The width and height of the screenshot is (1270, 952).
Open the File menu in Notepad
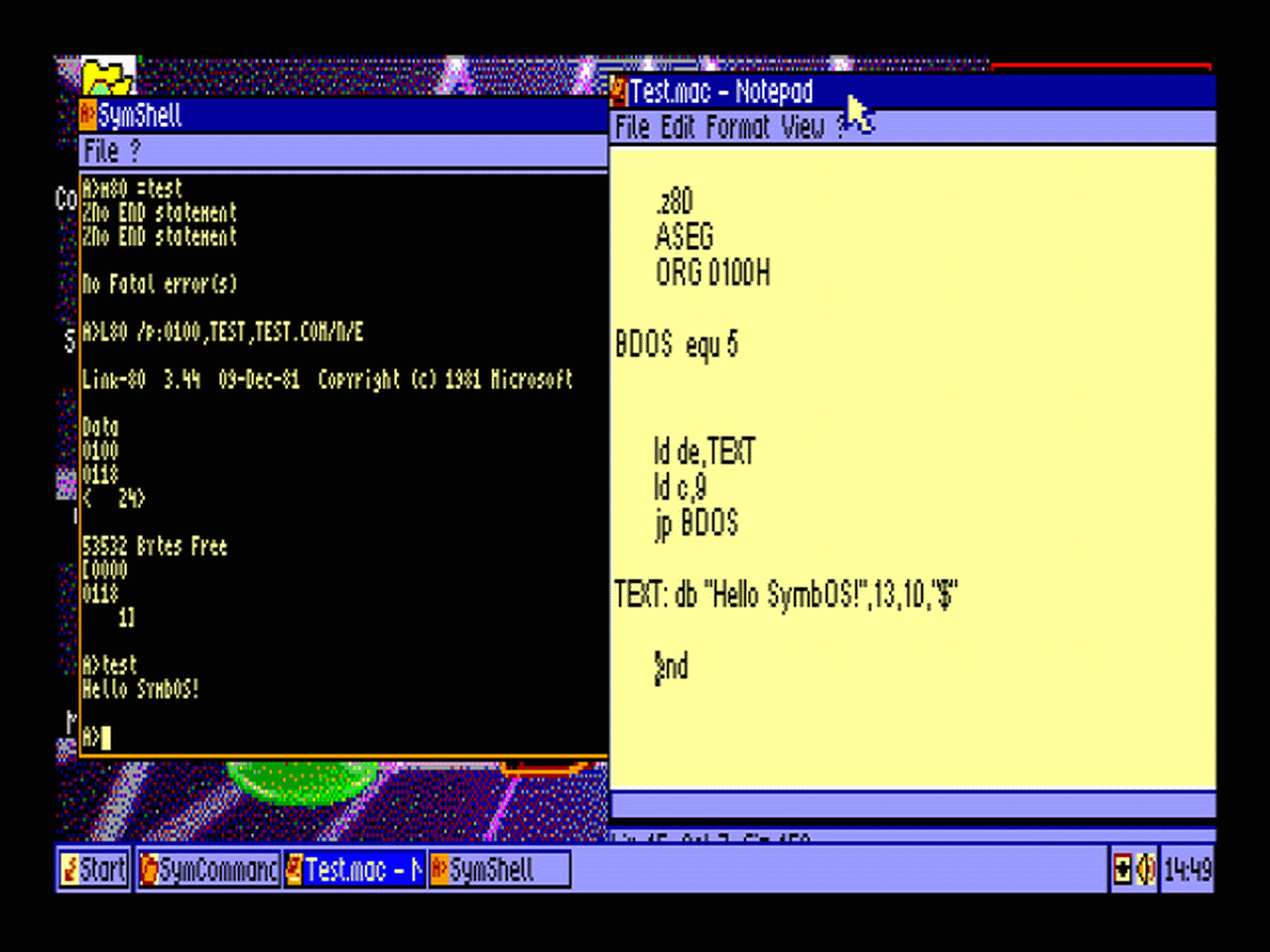(x=631, y=128)
